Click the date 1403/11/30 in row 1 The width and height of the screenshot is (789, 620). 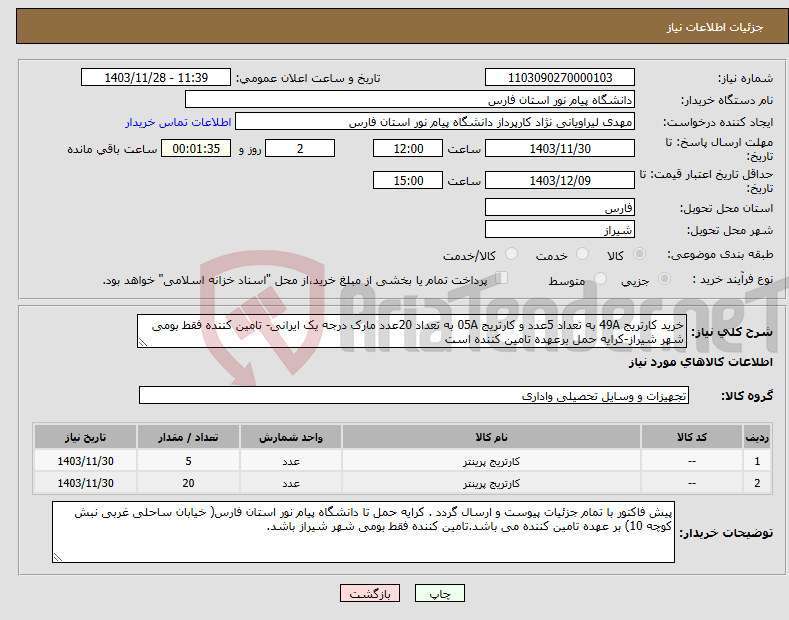click(86, 461)
